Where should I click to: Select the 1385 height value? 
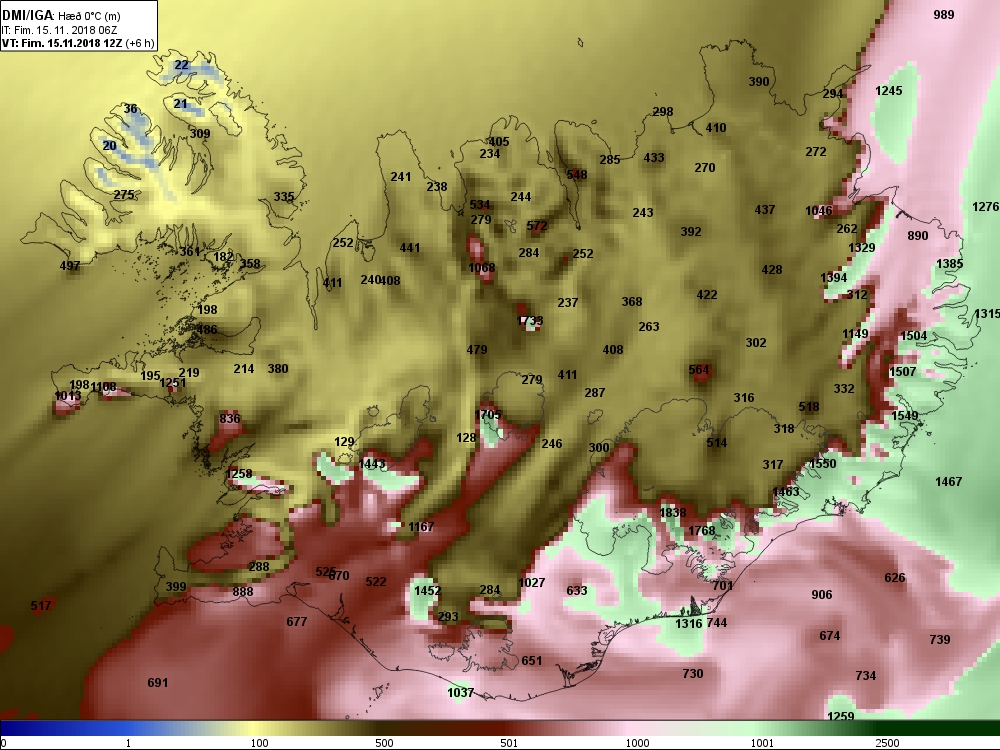click(950, 264)
